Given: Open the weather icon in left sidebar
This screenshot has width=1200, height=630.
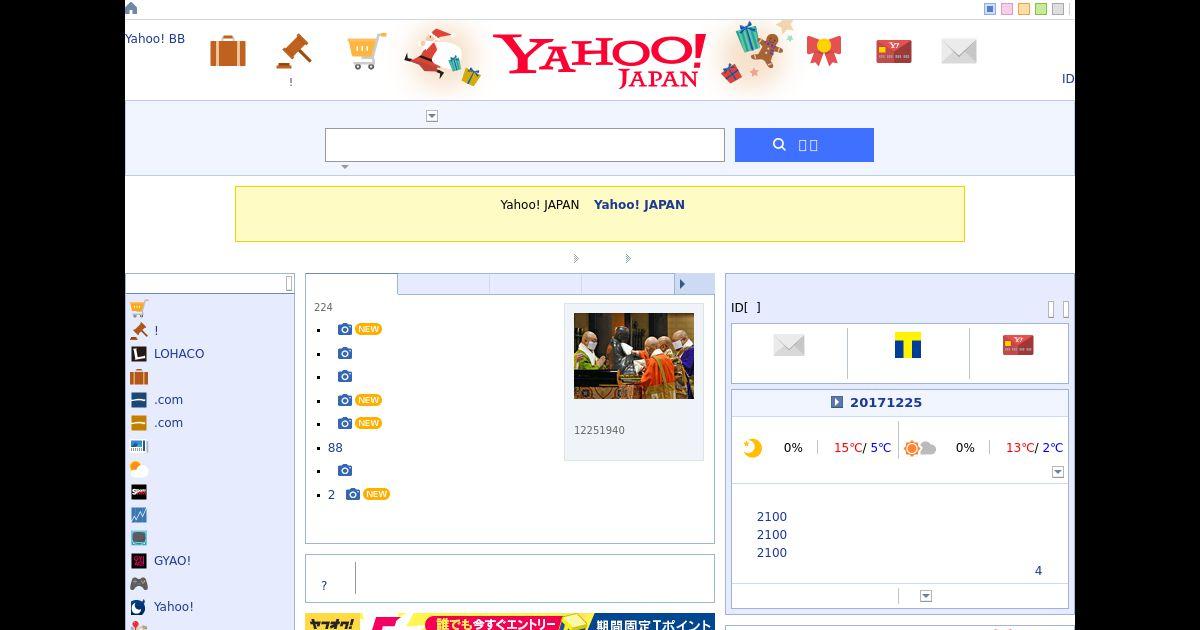Looking at the screenshot, I should (139, 469).
